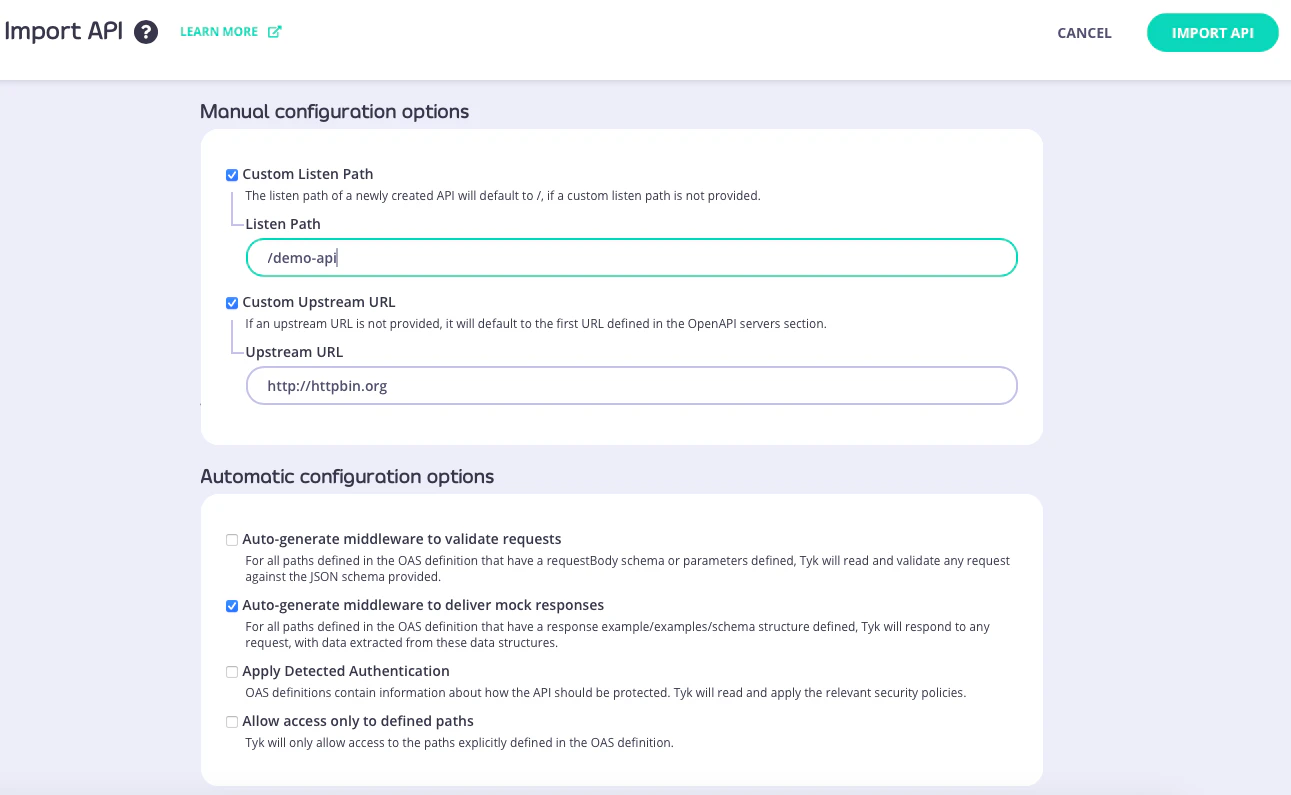Click the Custom Listen Path label text
This screenshot has width=1291, height=795.
(x=308, y=174)
